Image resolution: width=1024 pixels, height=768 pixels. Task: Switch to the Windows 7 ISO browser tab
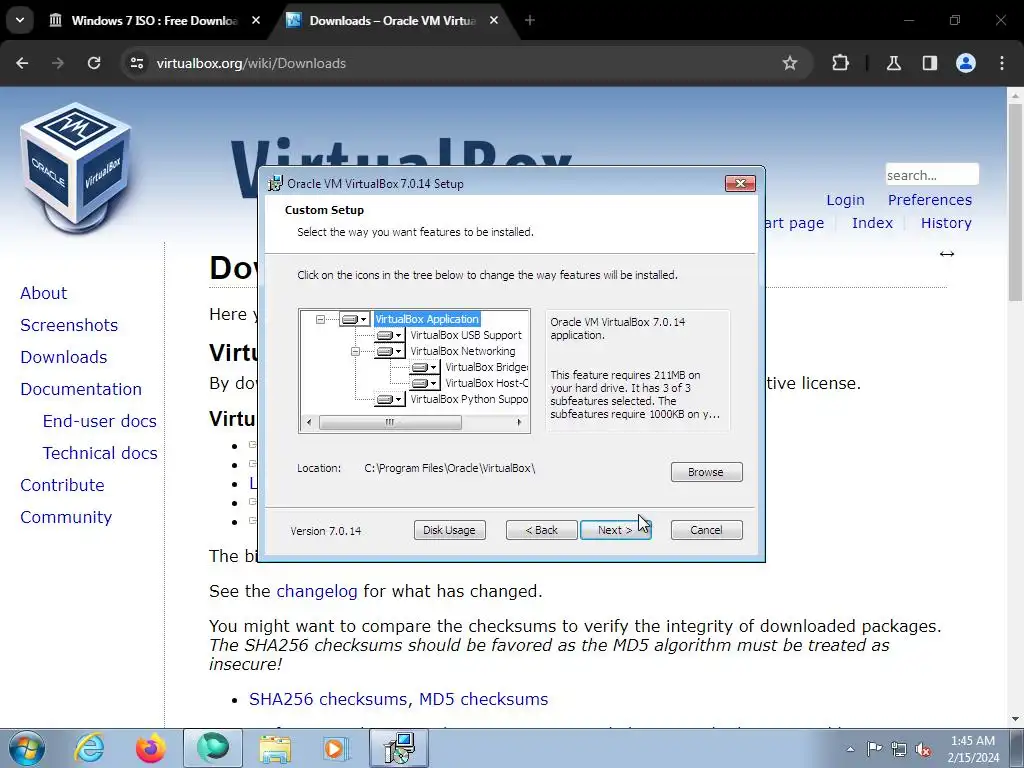click(x=155, y=20)
